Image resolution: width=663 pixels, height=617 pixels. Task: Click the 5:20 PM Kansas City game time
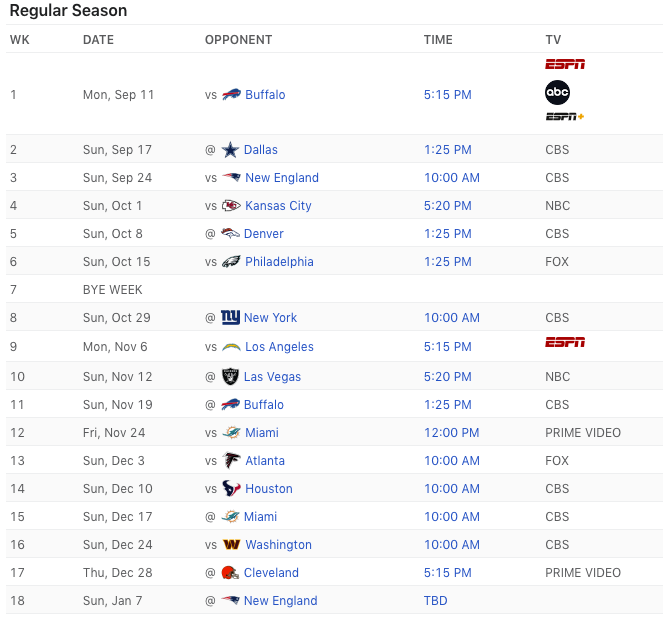(448, 206)
